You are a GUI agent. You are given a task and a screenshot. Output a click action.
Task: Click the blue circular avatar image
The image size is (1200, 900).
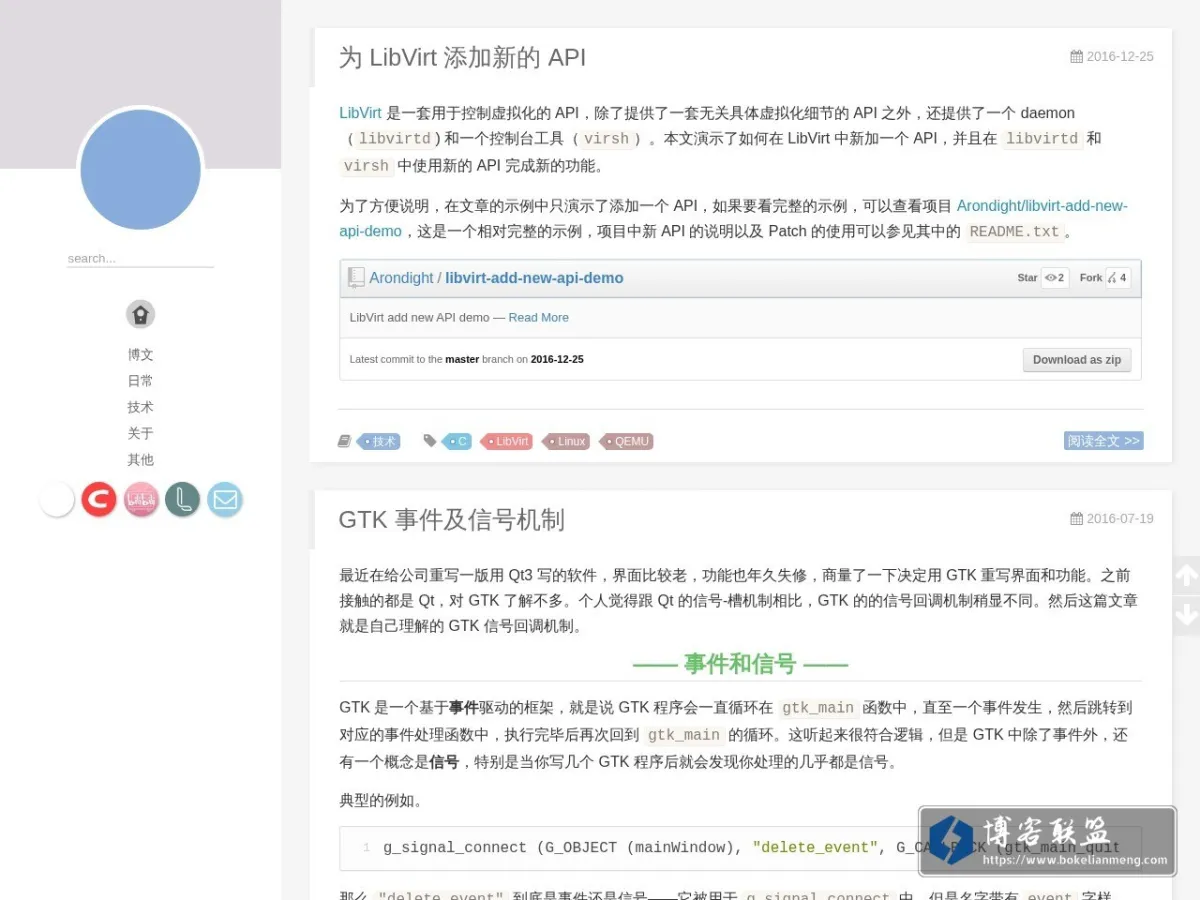click(140, 169)
